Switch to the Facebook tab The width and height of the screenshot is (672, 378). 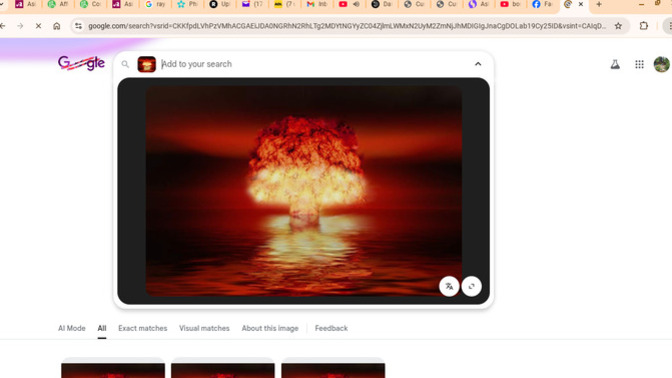542,4
